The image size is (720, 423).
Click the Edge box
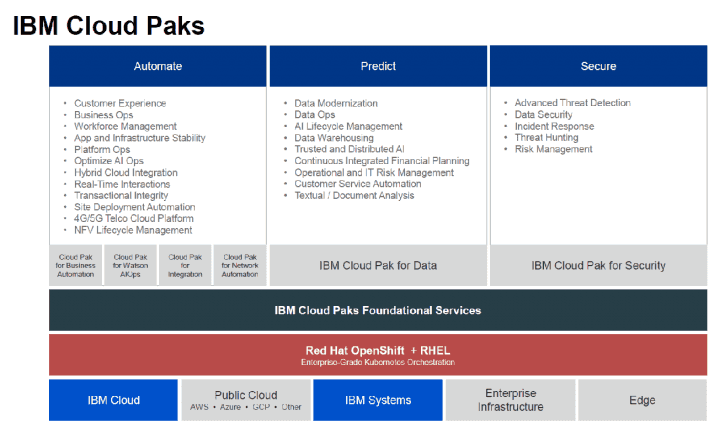pyautogui.click(x=642, y=400)
